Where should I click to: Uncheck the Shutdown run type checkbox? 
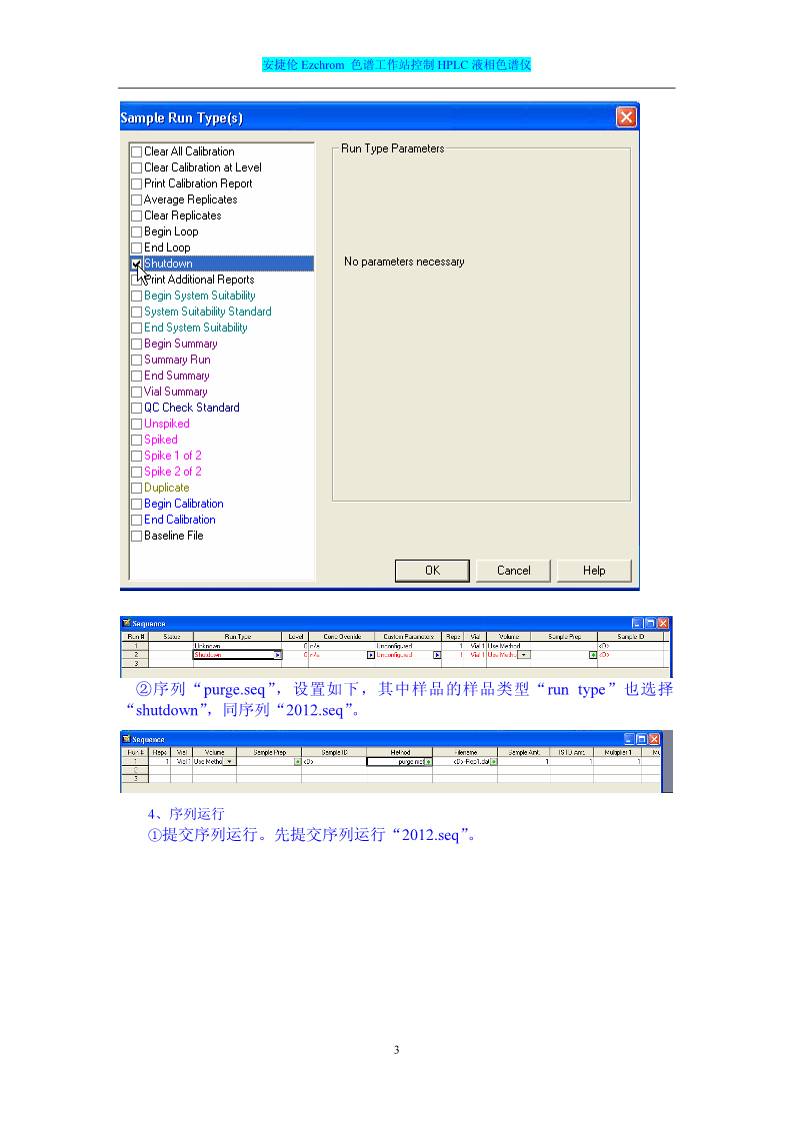pos(136,264)
